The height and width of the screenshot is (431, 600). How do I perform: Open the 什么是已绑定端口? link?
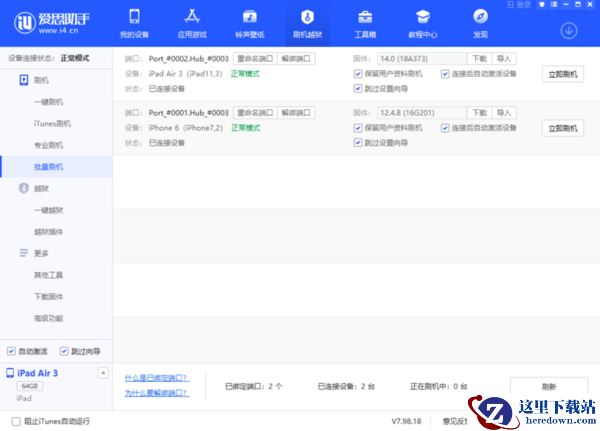157,378
